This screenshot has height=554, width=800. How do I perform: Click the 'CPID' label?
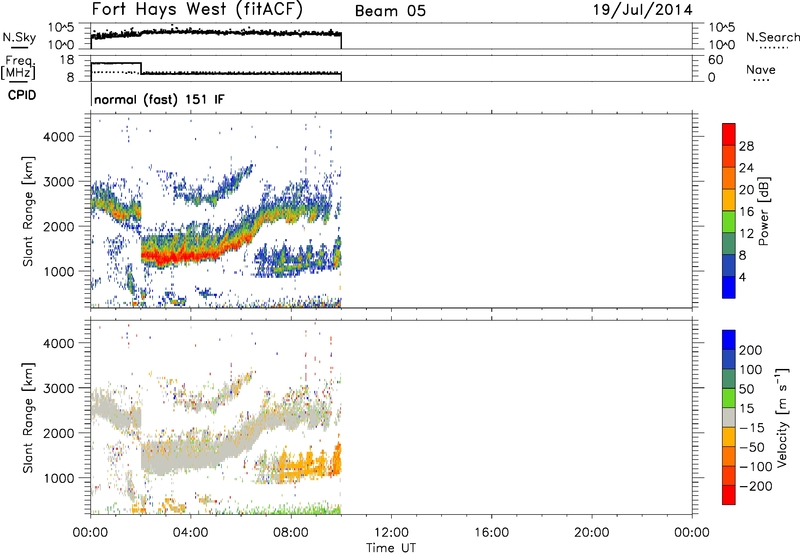(x=22, y=95)
